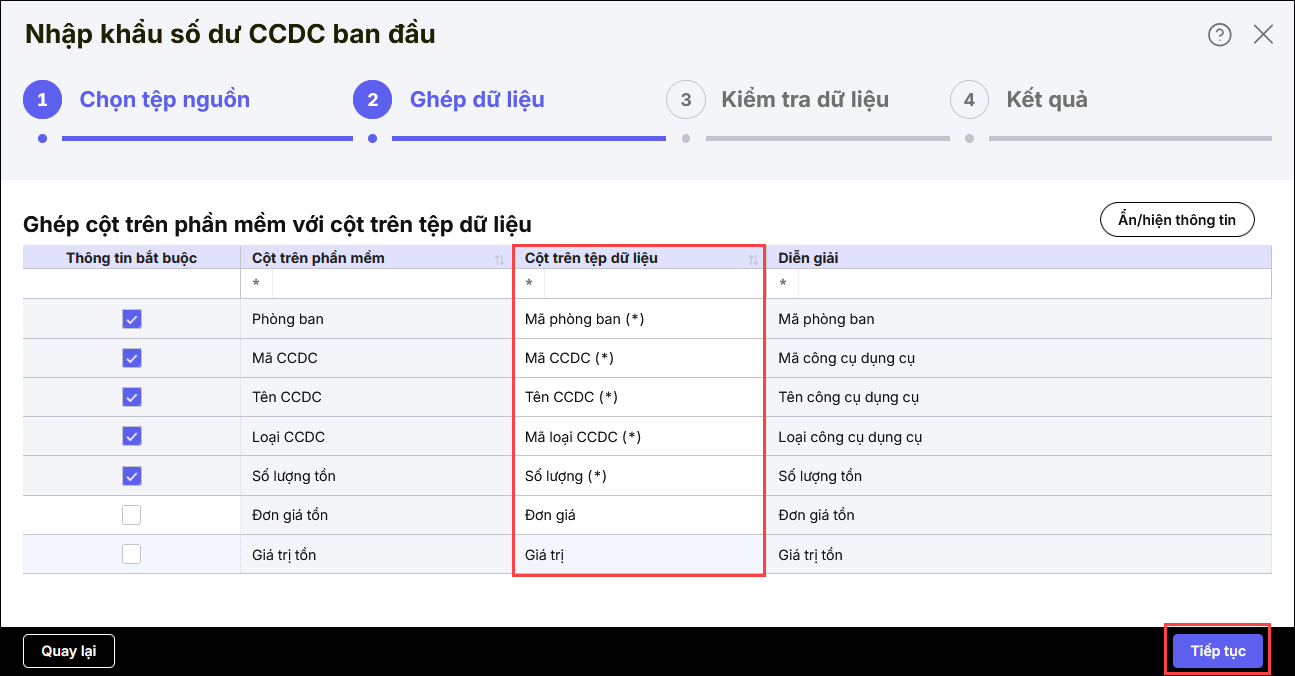This screenshot has height=676, width=1295.
Task: Switch to the Ghép dữ liệu step
Action: click(476, 100)
